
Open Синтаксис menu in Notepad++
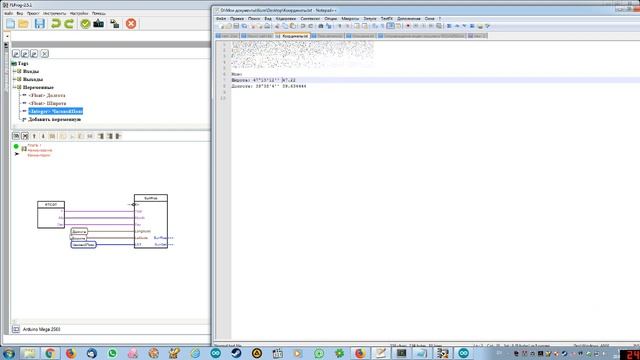pos(310,19)
